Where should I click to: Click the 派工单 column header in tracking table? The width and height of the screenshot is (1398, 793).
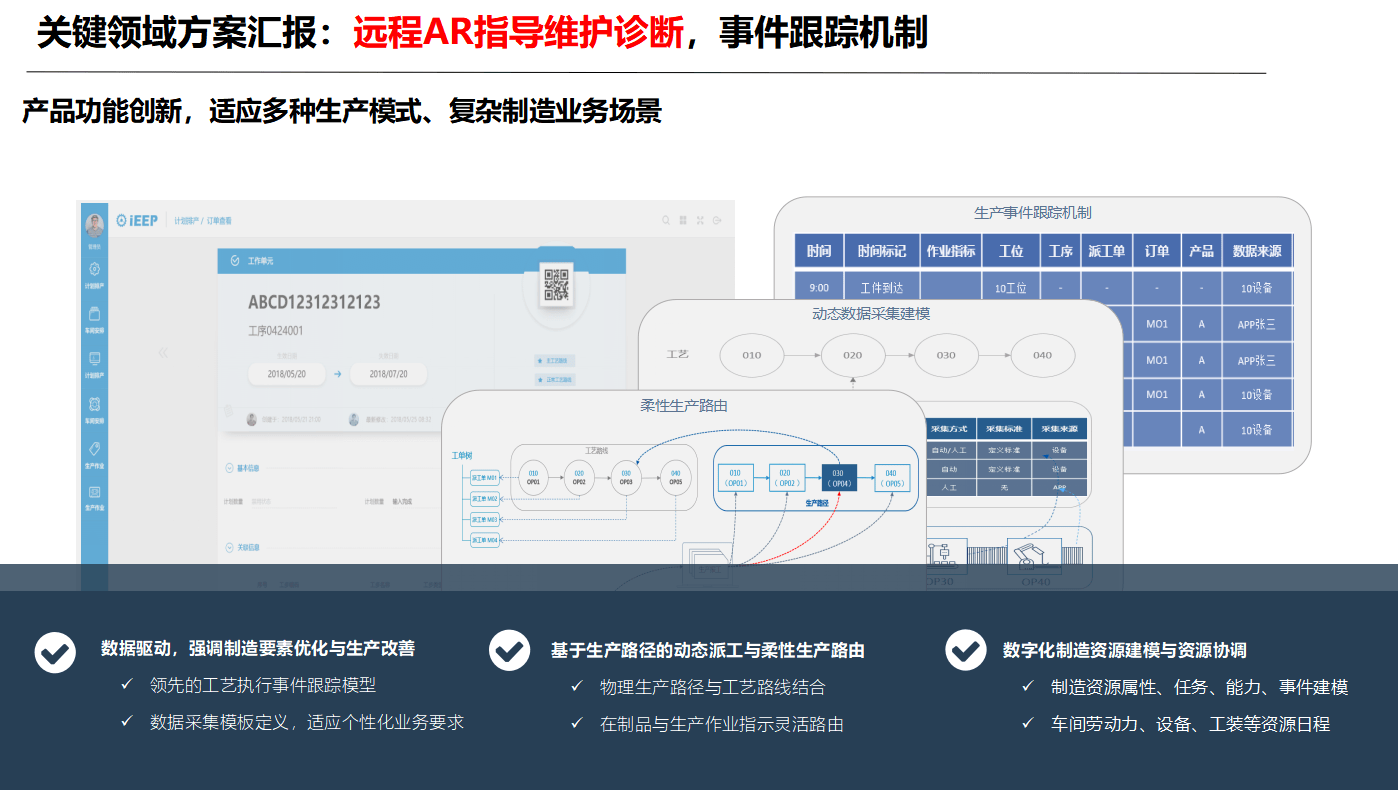click(1106, 251)
